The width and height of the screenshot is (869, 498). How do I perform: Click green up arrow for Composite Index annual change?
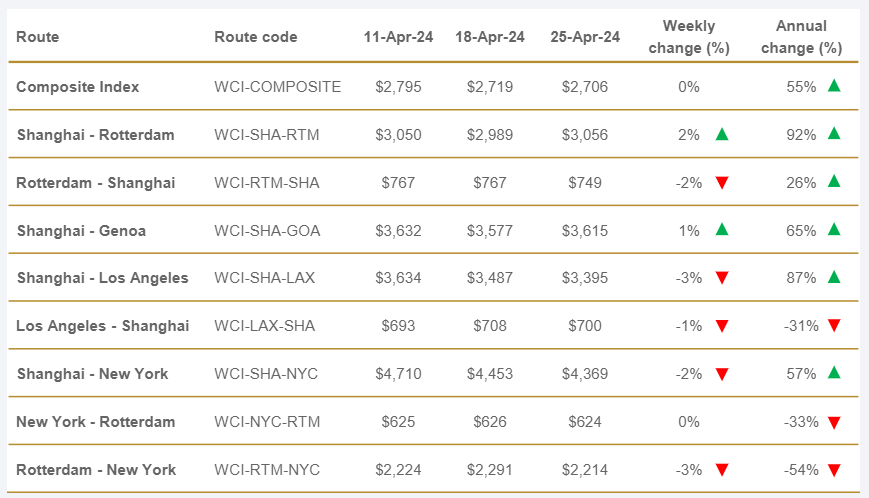834,86
